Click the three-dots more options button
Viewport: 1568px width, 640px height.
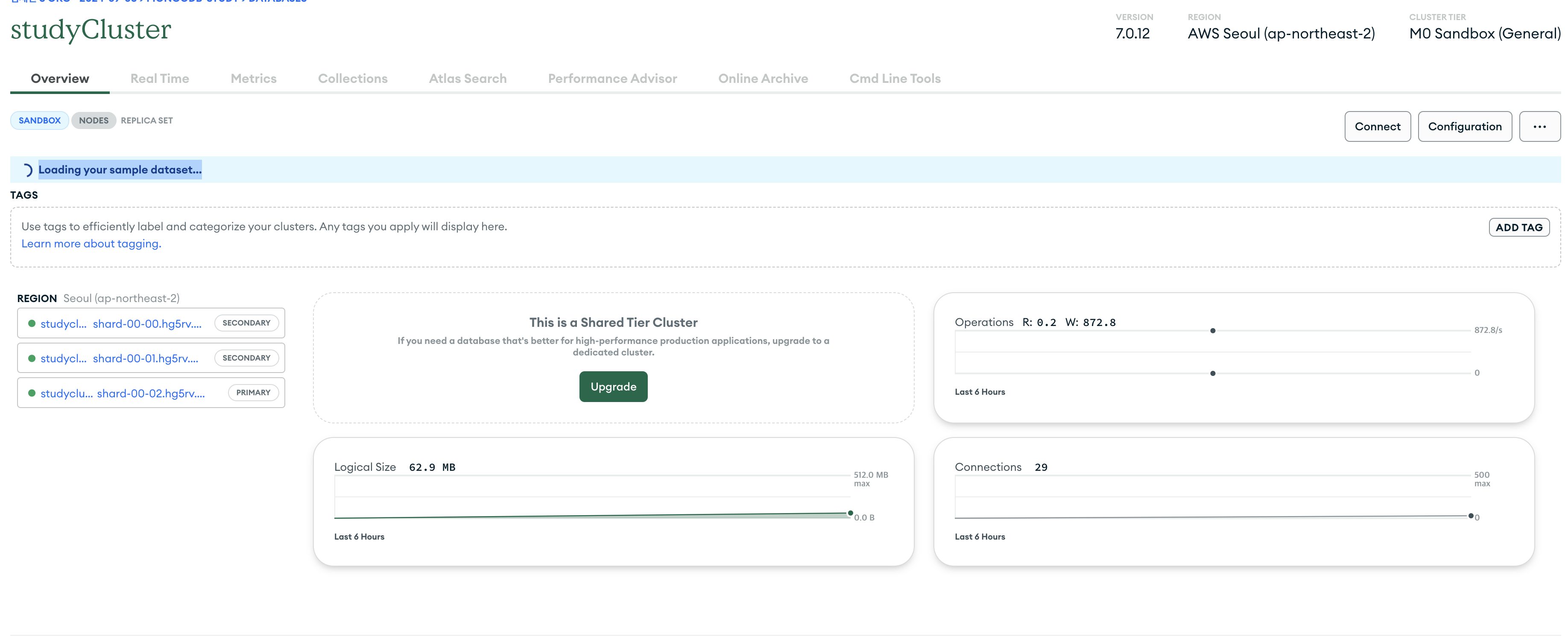[x=1539, y=126]
